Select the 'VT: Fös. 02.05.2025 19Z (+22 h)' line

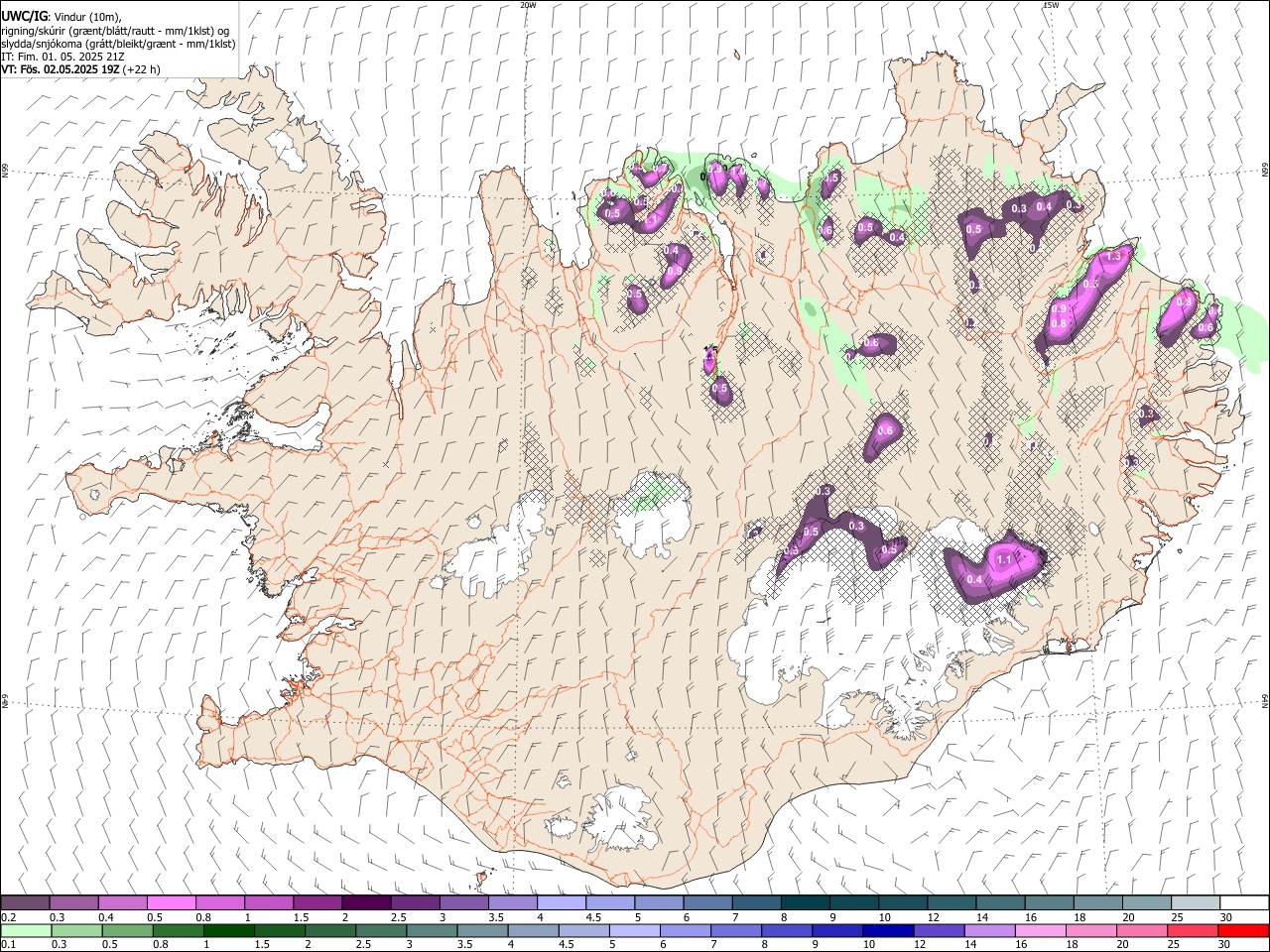(x=80, y=69)
